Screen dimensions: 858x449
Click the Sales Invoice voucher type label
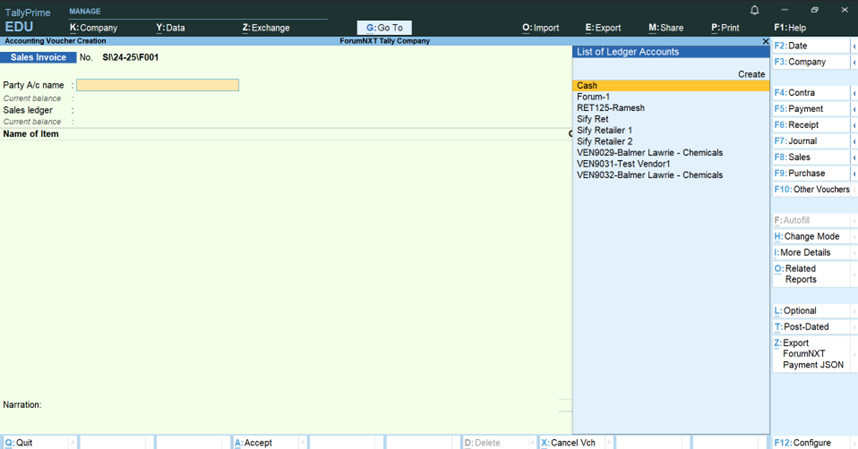[38, 57]
